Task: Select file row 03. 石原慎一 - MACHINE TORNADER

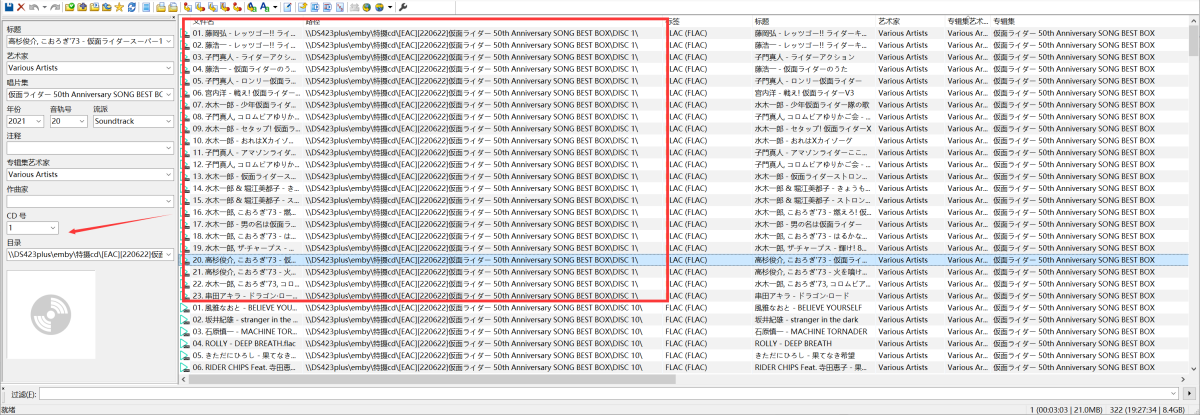Action: [686, 331]
